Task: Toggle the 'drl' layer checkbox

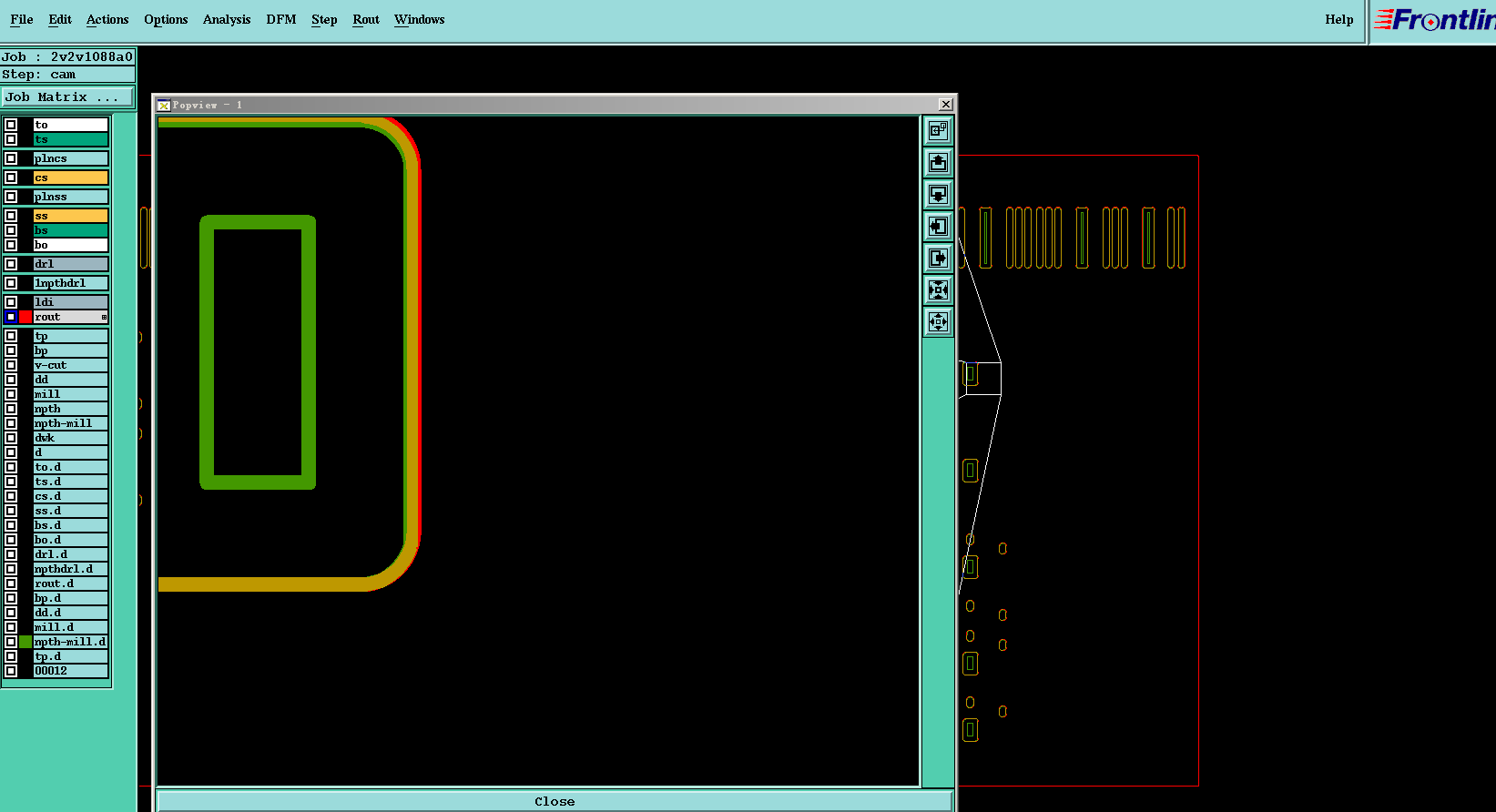Action: [11, 264]
